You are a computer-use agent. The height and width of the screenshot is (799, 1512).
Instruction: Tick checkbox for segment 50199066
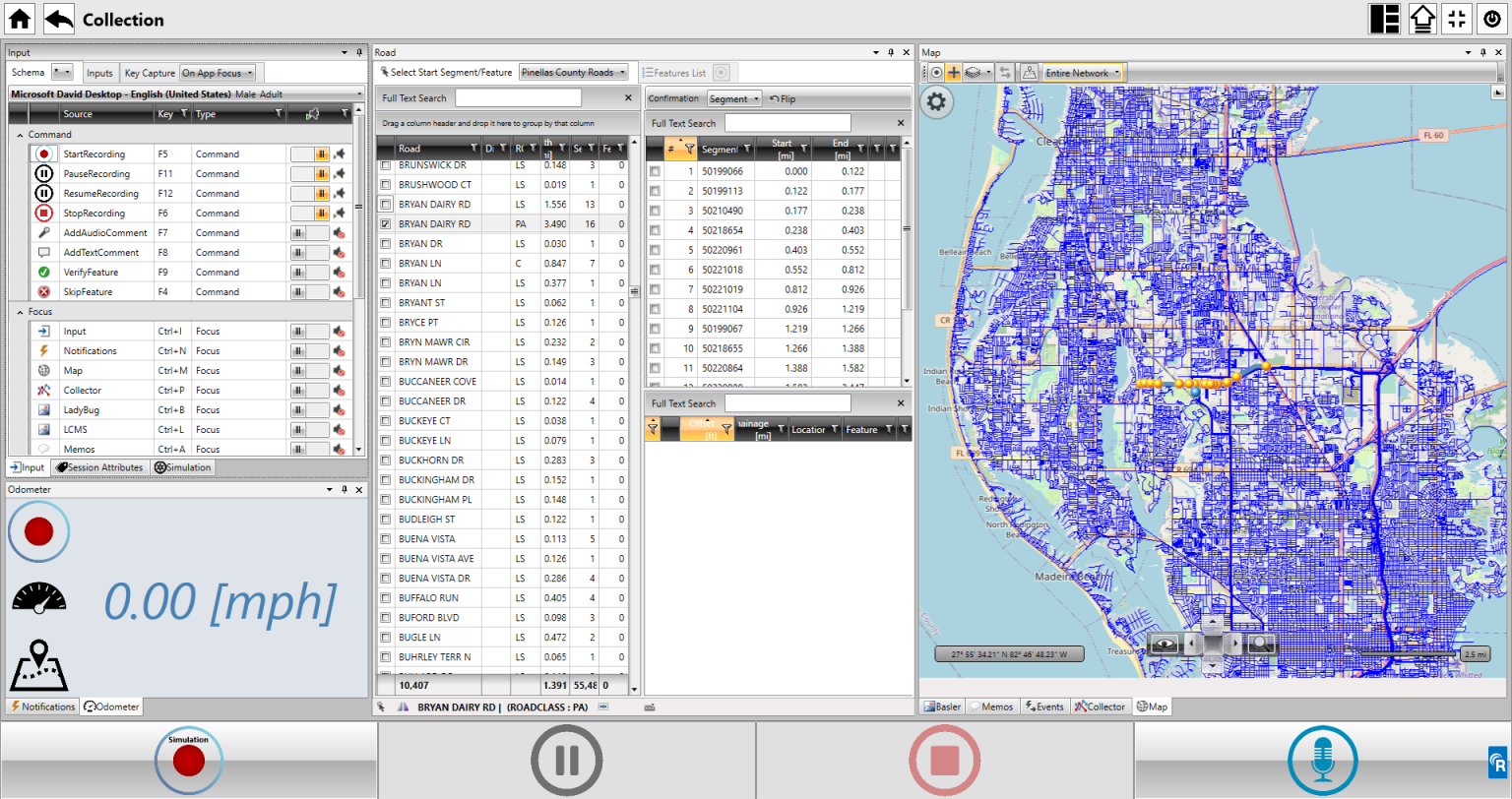[x=655, y=171]
